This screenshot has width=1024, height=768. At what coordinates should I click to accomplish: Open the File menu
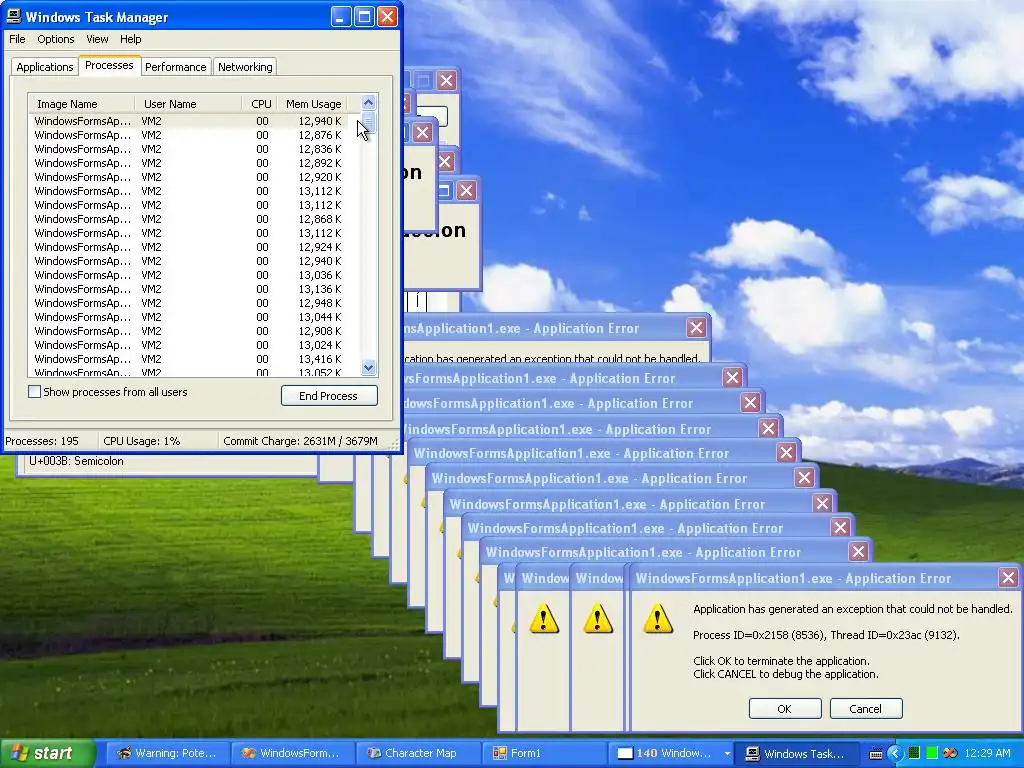tap(17, 39)
